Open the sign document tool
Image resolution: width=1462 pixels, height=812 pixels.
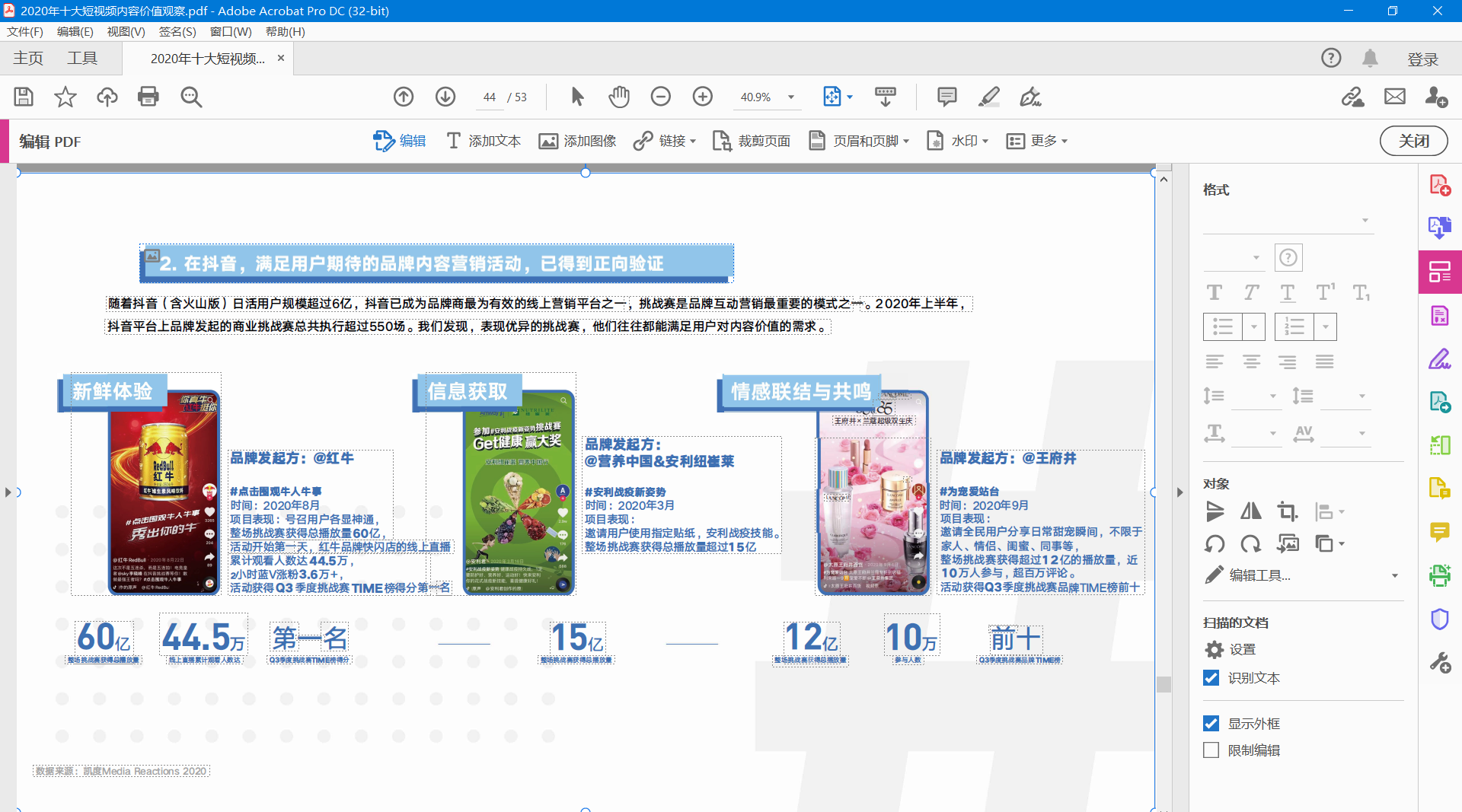point(1030,97)
